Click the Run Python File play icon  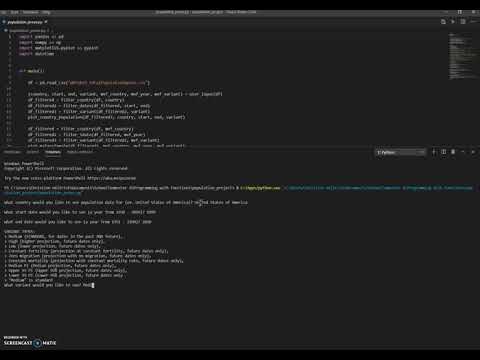453,22
